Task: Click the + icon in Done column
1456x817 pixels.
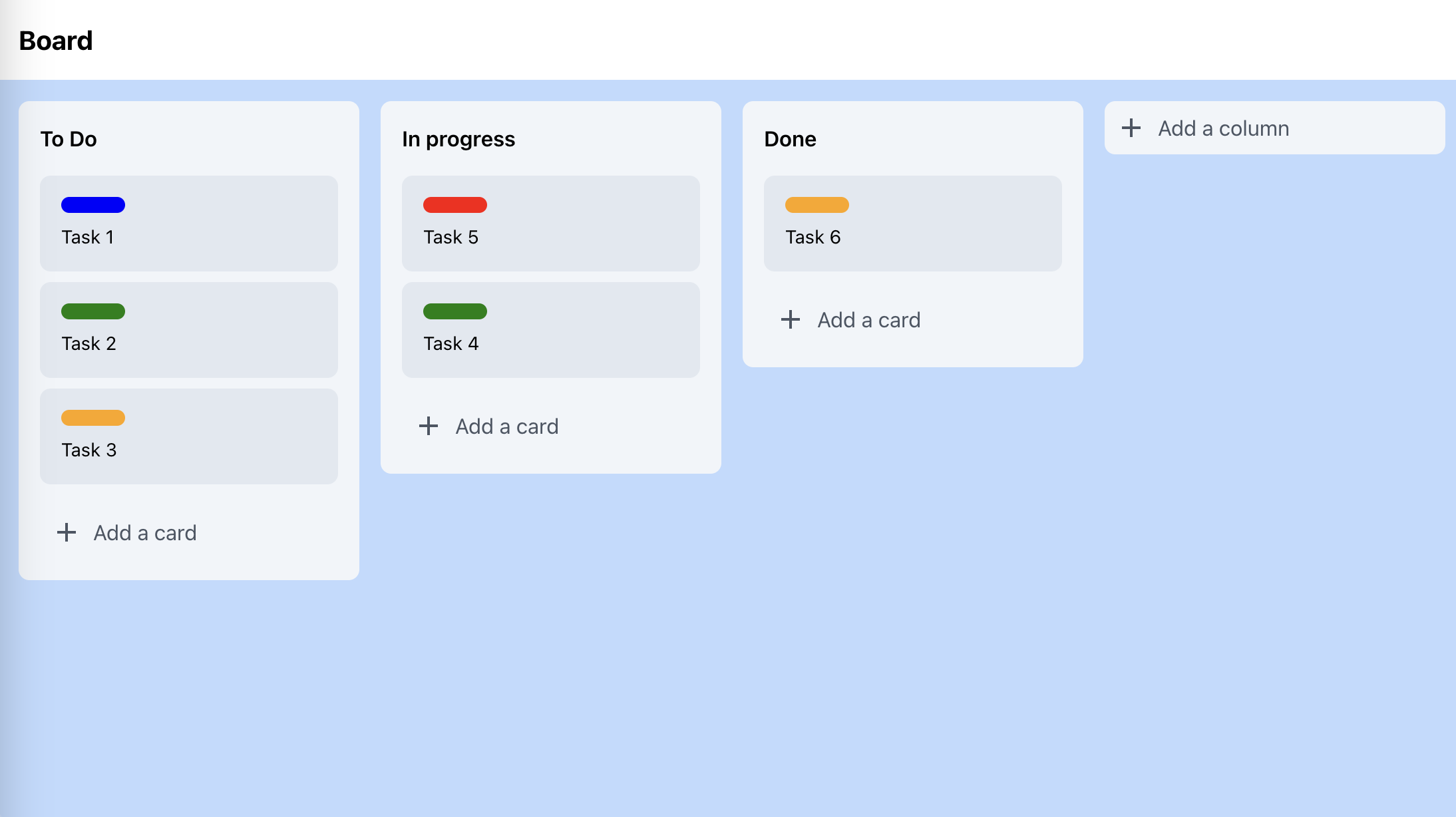Action: coord(792,319)
